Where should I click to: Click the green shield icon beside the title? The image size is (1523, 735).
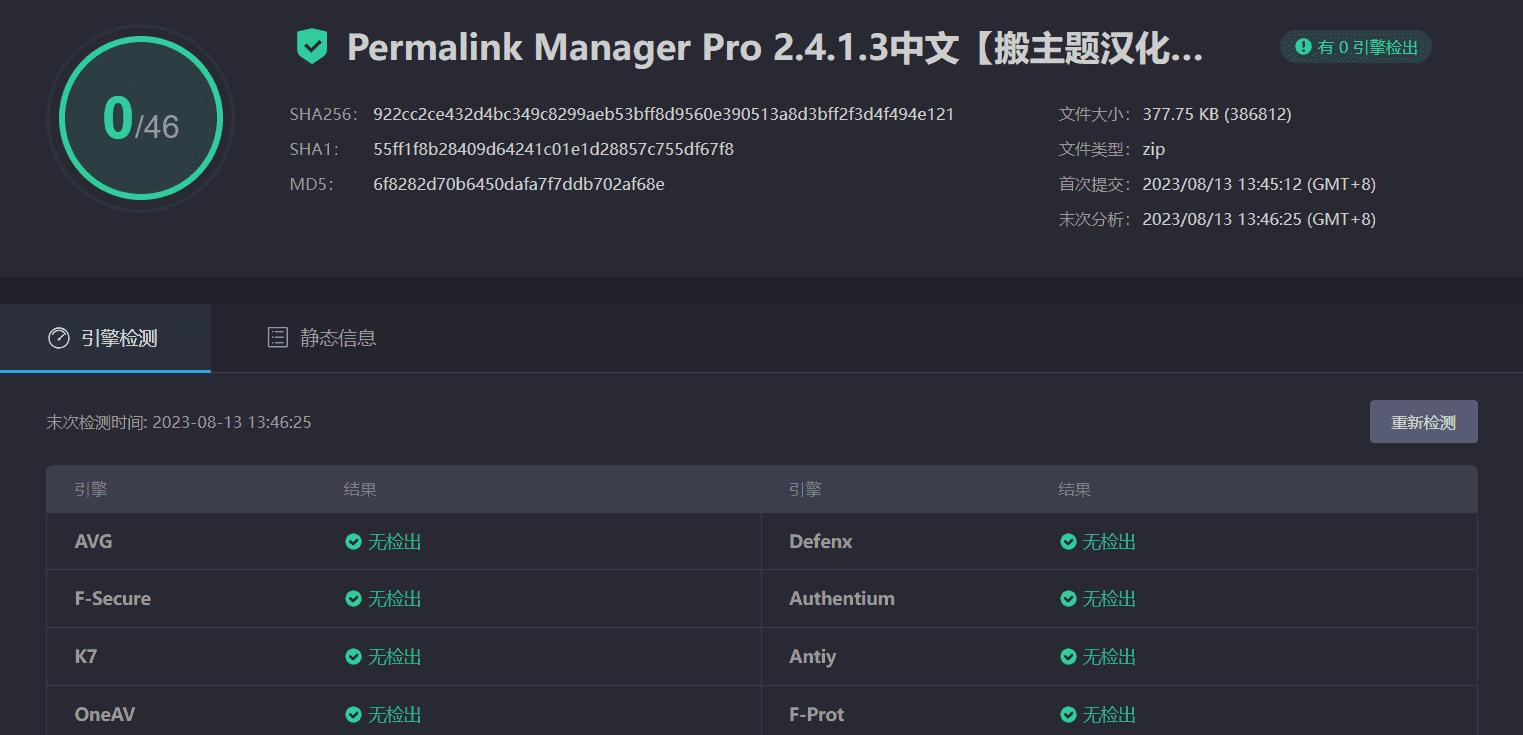[312, 46]
